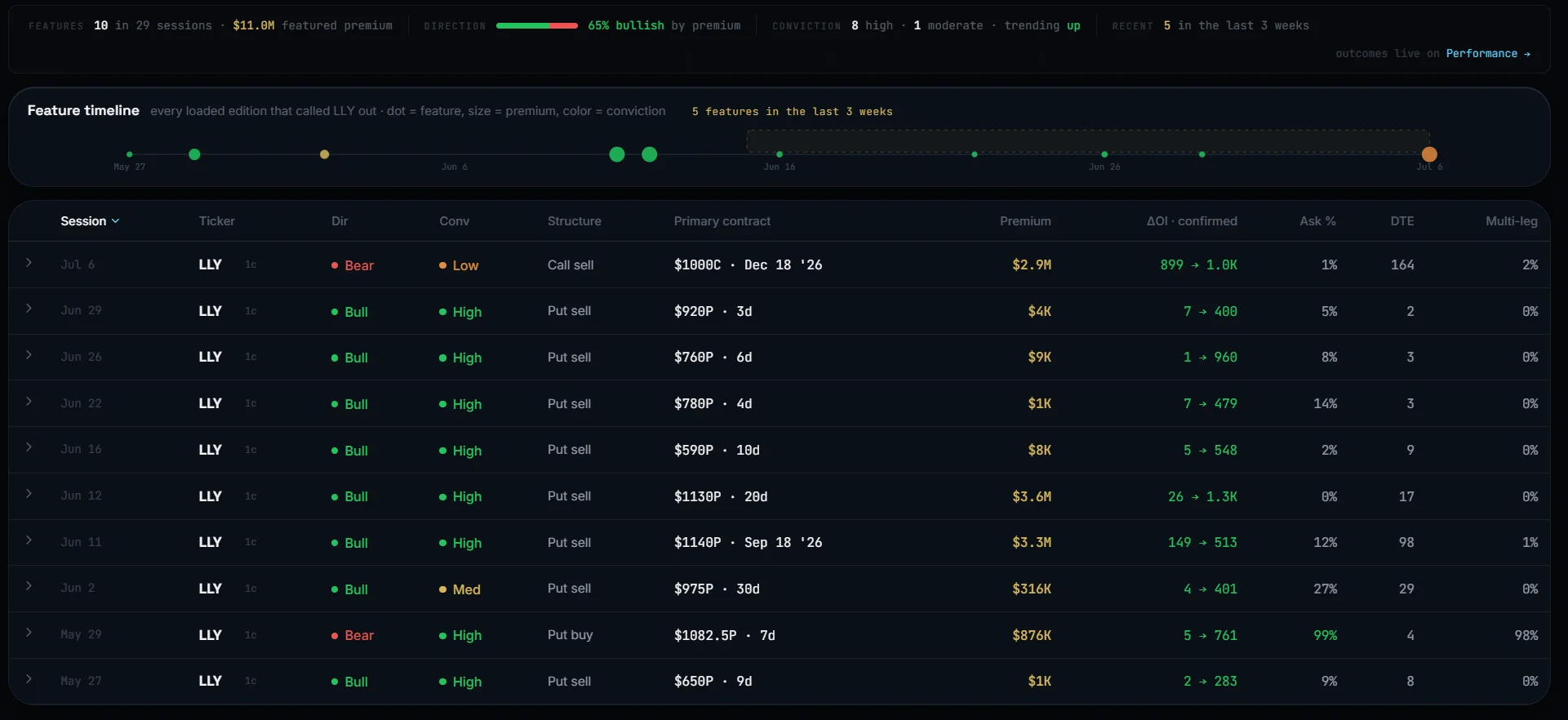Sort by ΔOI confirmed column
Screen dimensions: 1568x720
[x=1192, y=221]
